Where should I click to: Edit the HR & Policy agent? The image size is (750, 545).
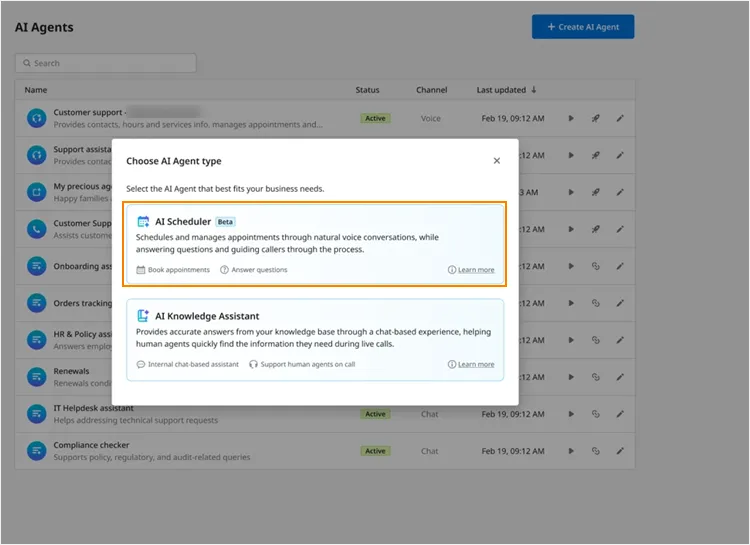[x=620, y=340]
